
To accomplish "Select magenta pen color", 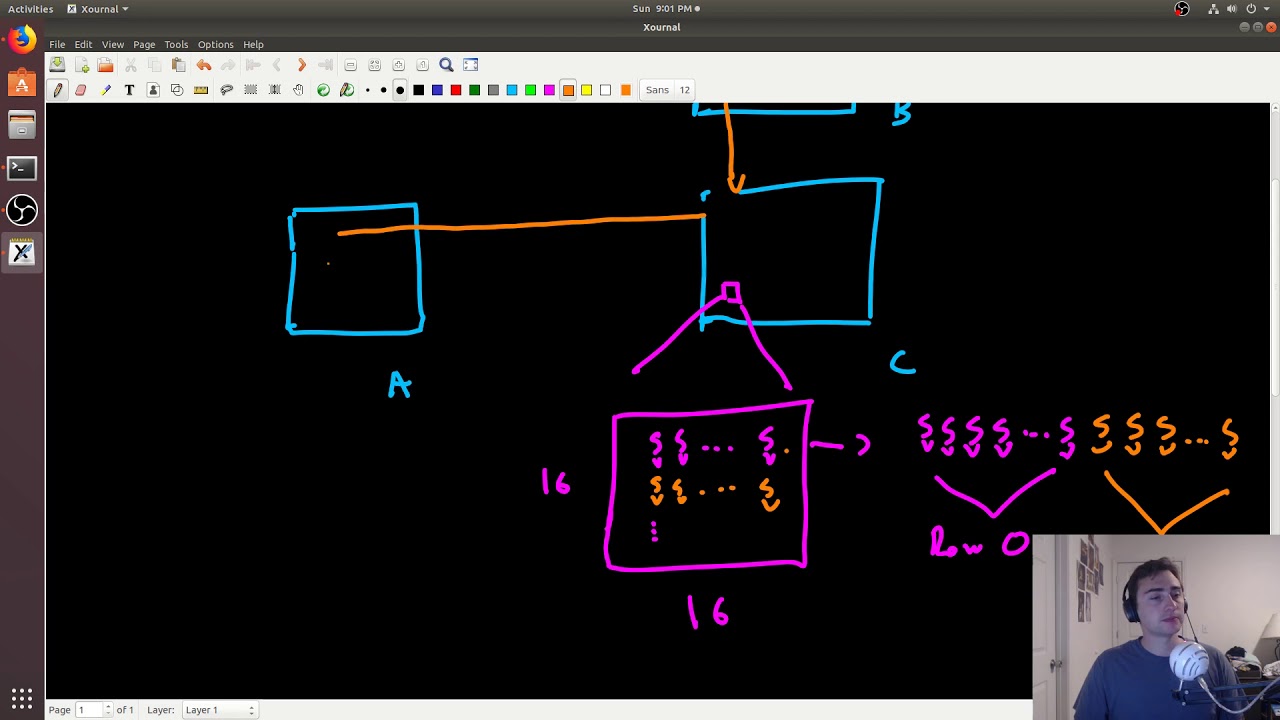I will coord(549,90).
